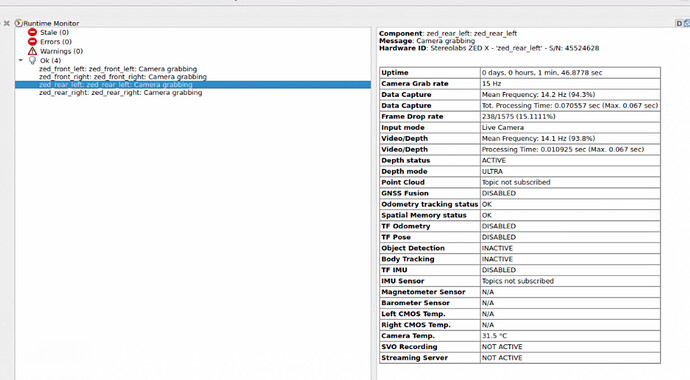Select zed_front_right Camera grabbing entry
Screen dimensions: 690x380
coord(123,77)
